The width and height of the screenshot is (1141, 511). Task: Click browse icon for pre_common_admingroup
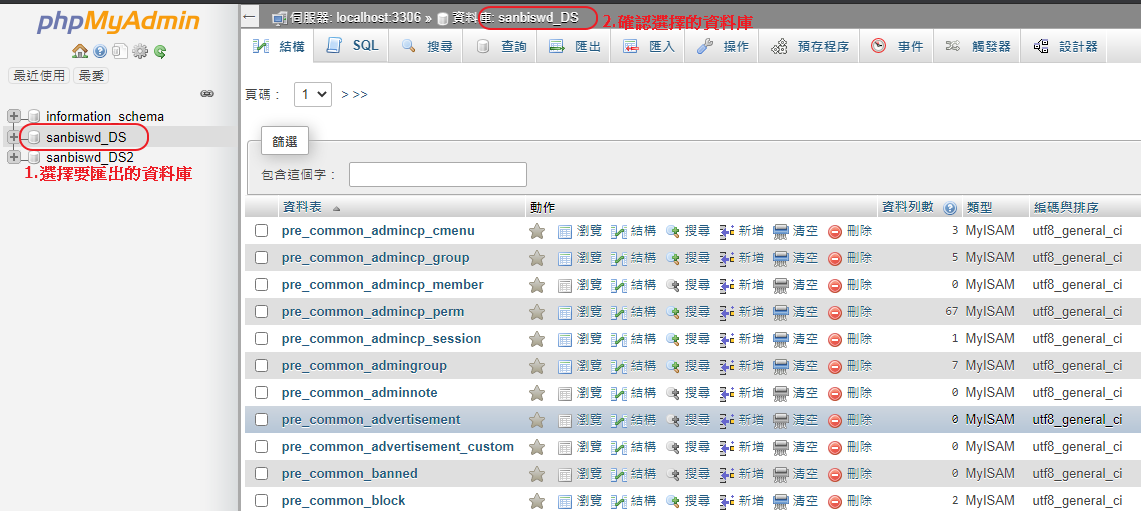(x=565, y=366)
